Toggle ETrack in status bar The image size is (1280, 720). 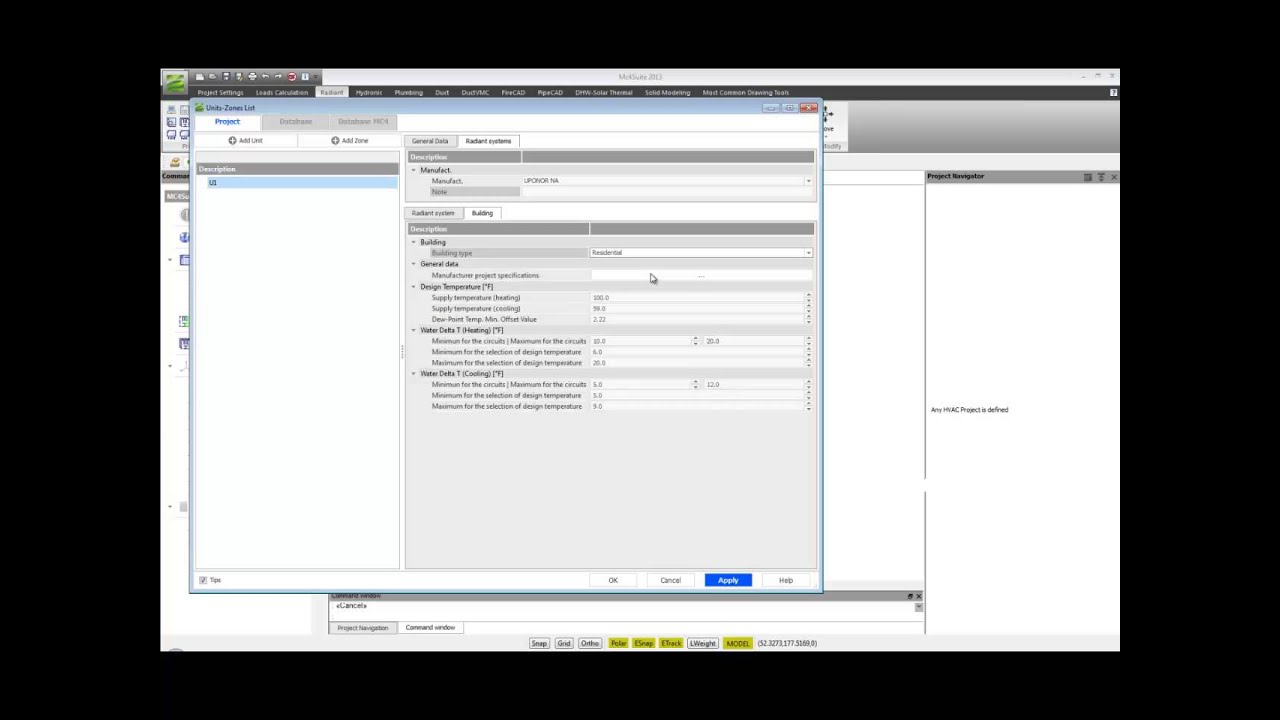671,643
